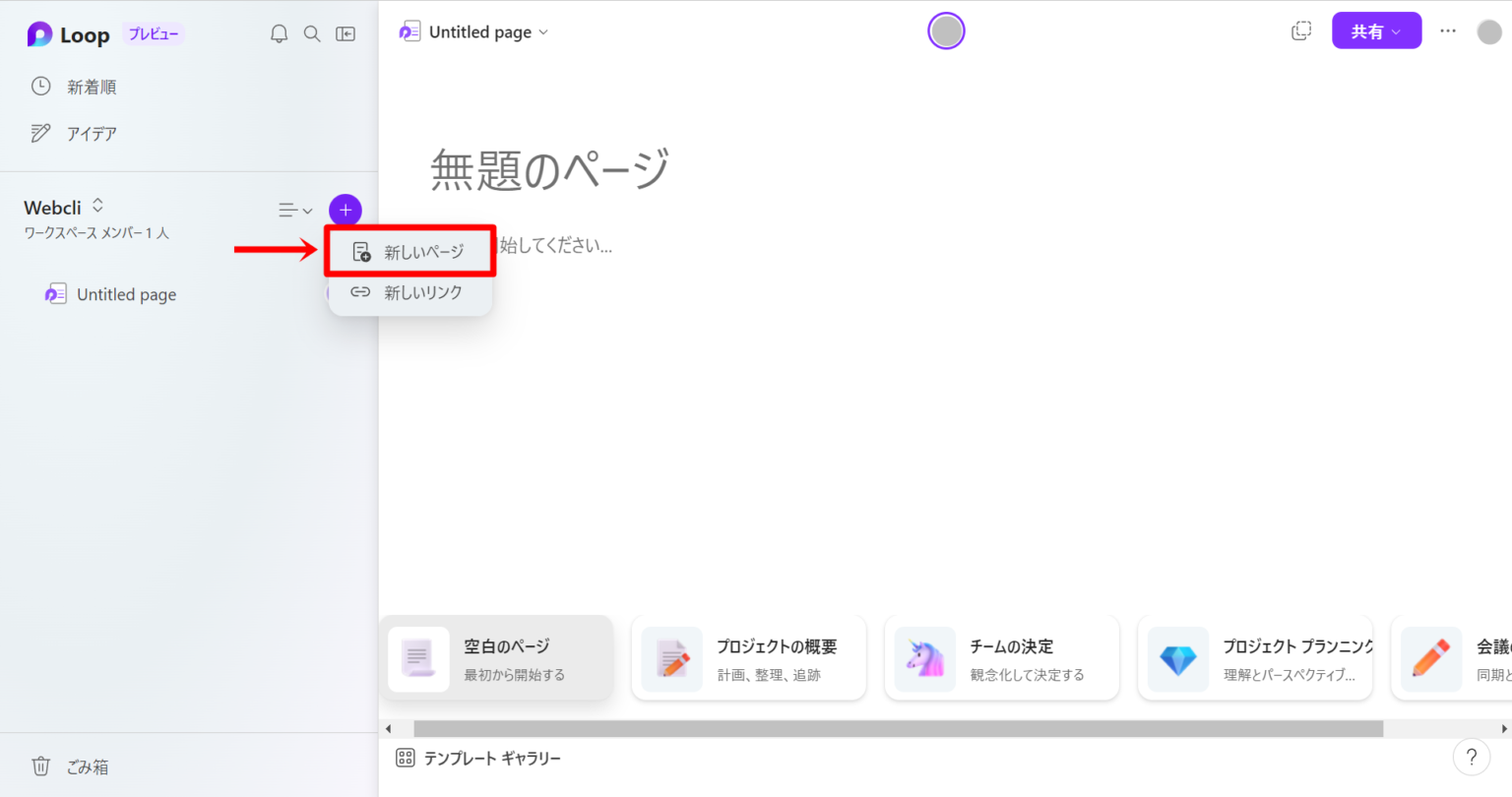Select 新しいリンク from the menu
1512x797 pixels.
tap(409, 291)
